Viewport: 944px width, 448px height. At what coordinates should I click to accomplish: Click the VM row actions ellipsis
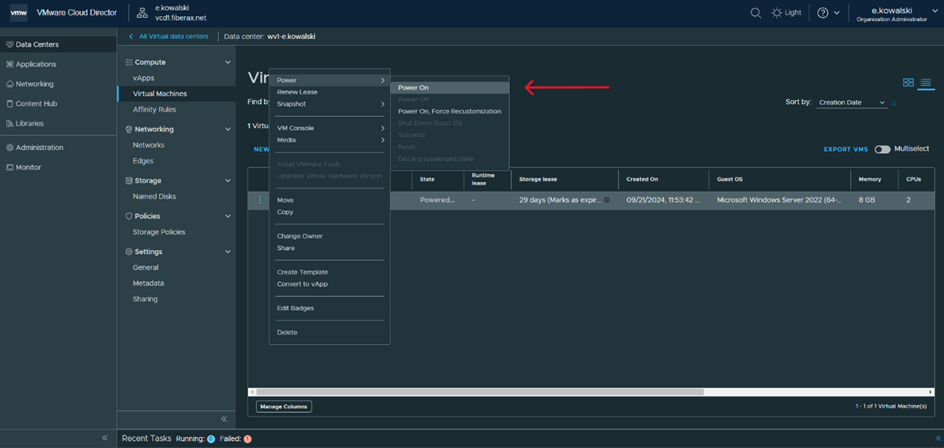click(x=260, y=200)
